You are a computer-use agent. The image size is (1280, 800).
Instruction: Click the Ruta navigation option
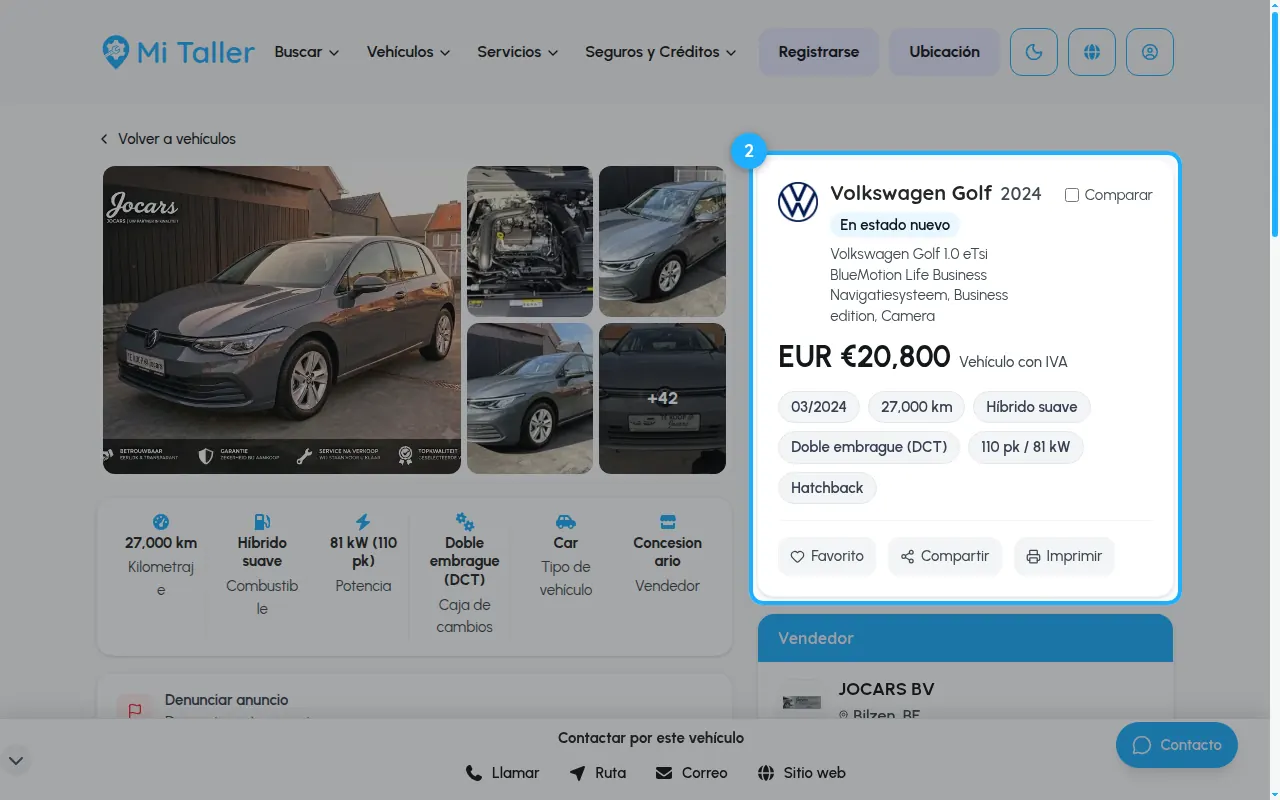(x=597, y=773)
